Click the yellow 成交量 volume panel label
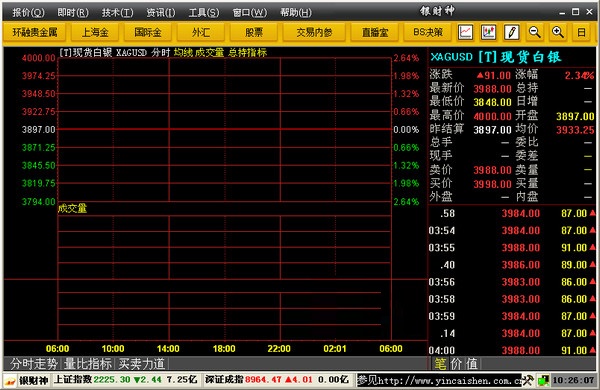 (x=72, y=209)
